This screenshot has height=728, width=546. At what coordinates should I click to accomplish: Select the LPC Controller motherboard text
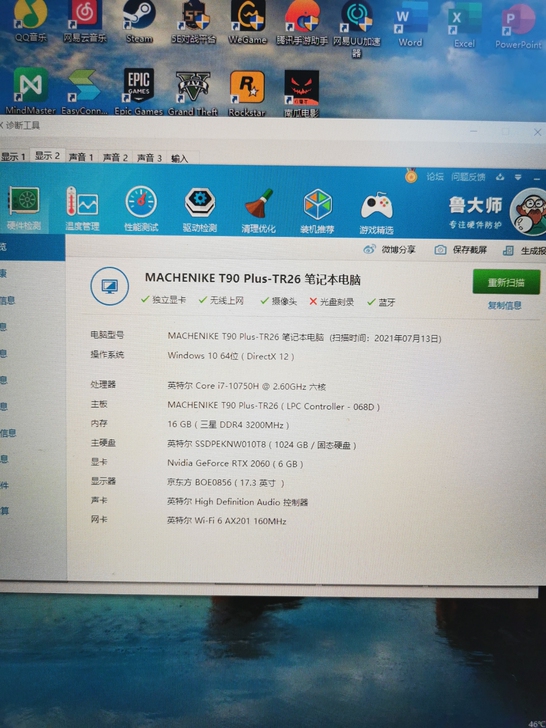click(x=273, y=406)
